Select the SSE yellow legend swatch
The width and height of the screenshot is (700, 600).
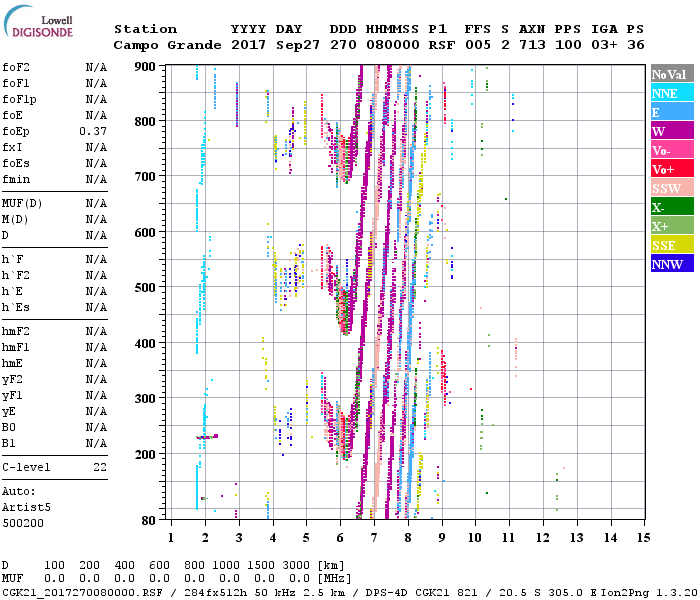pyautogui.click(x=671, y=245)
